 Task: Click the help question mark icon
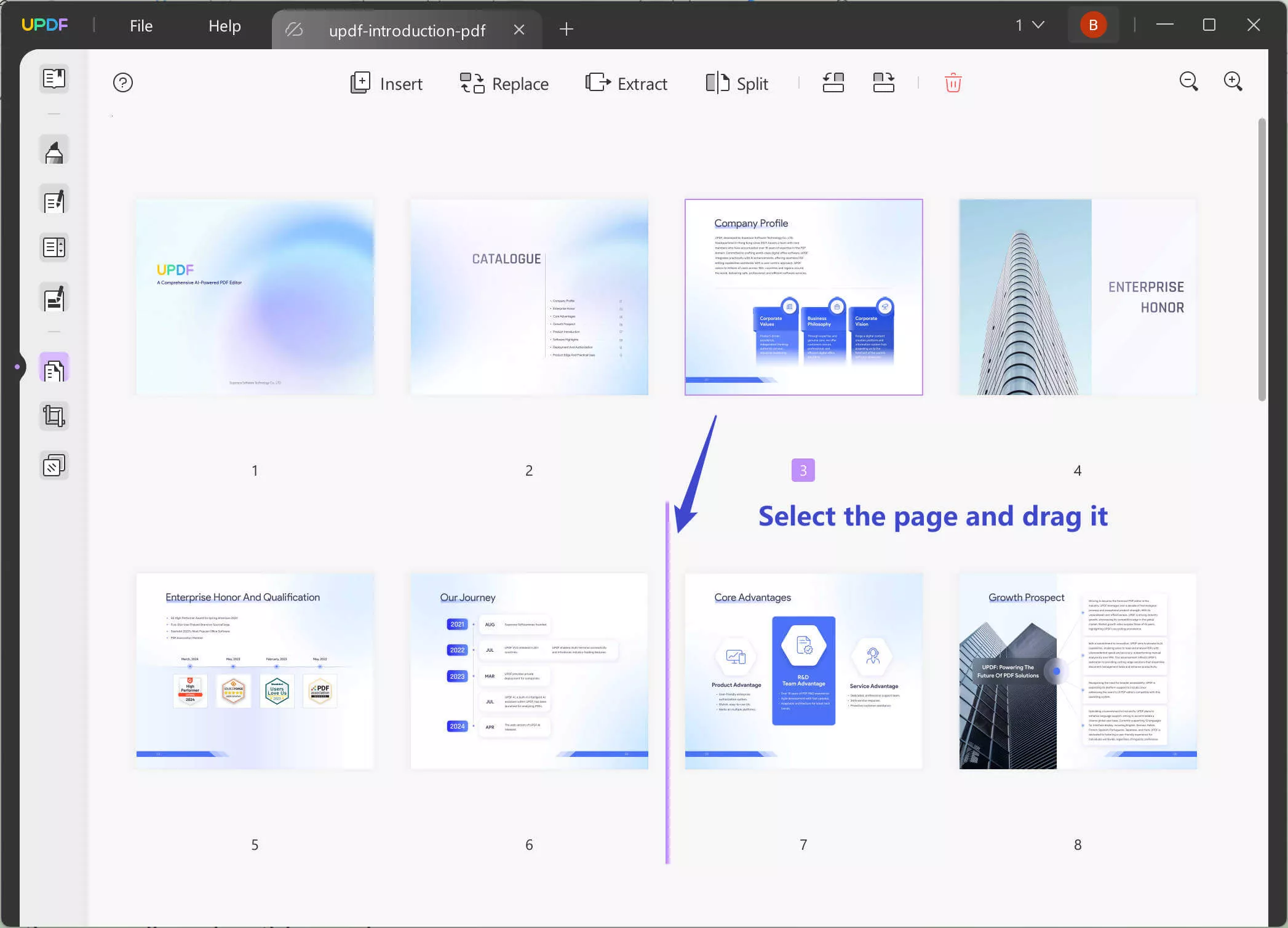point(123,82)
